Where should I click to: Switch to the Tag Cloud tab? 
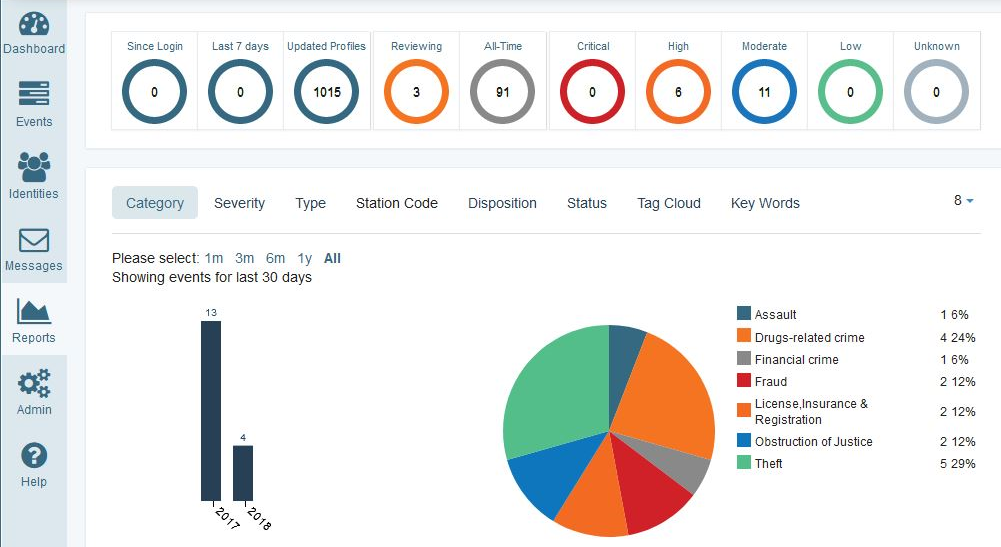point(669,203)
